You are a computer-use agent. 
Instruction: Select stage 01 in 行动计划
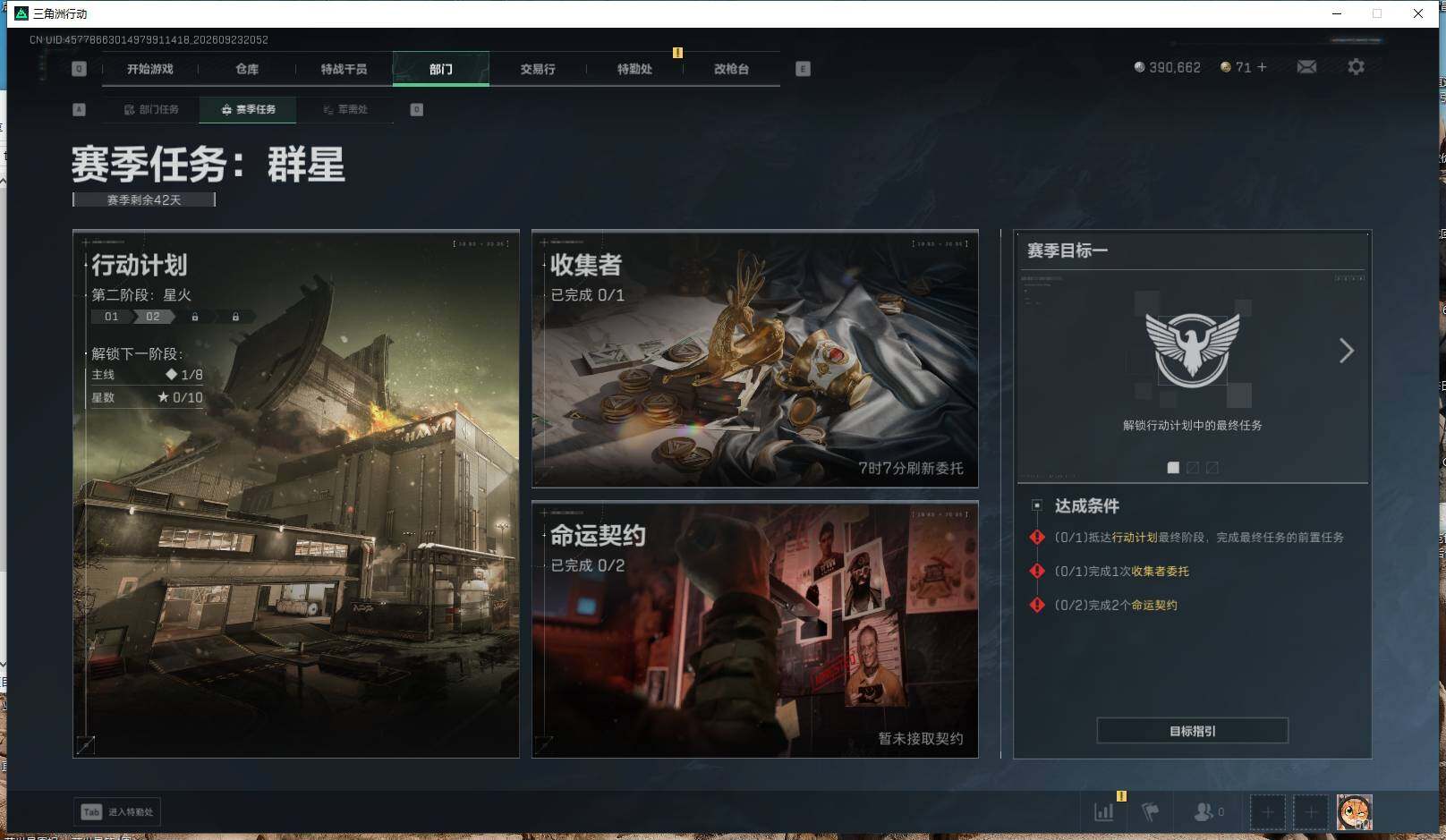pyautogui.click(x=112, y=317)
